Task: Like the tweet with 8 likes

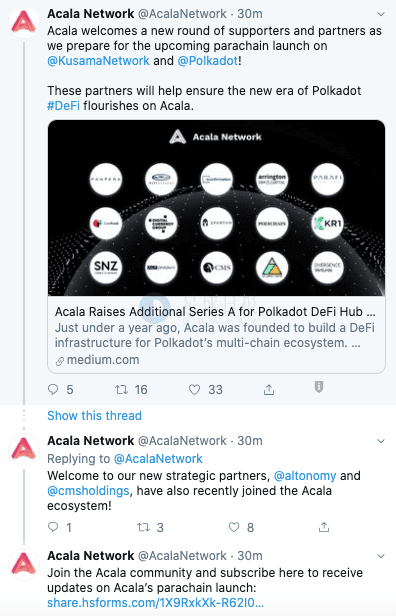Action: point(234,527)
